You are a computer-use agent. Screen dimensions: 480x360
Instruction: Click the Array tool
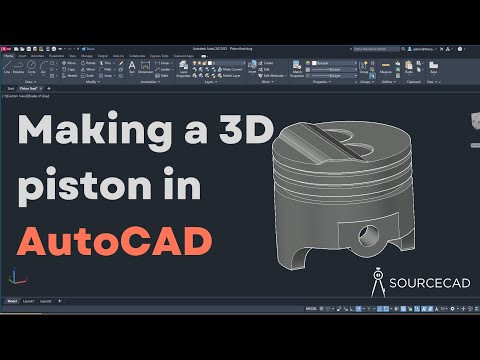click(x=106, y=76)
